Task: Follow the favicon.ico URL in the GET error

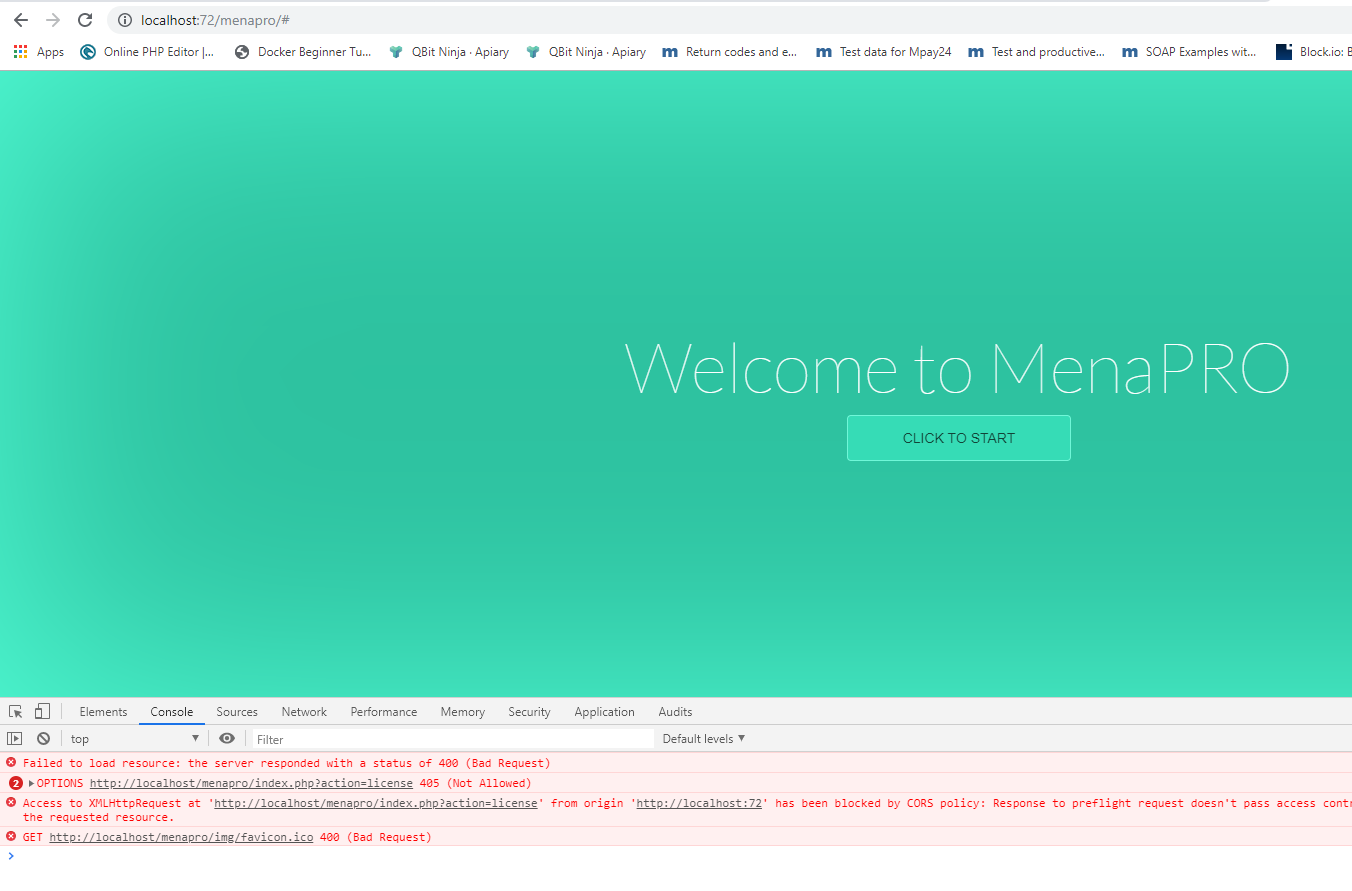Action: tap(181, 837)
